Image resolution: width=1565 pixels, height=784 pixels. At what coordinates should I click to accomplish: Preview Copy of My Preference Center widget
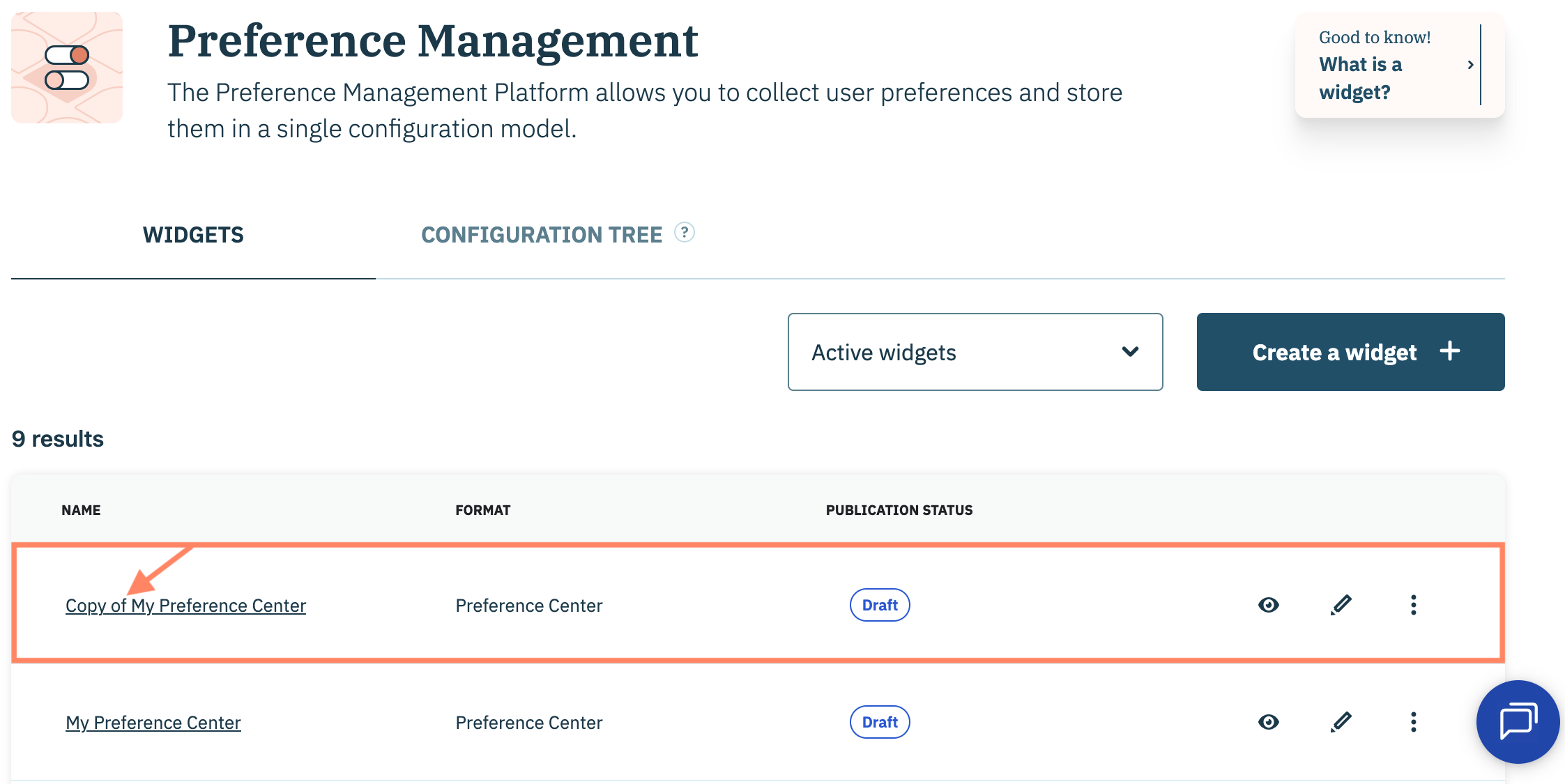1268,605
